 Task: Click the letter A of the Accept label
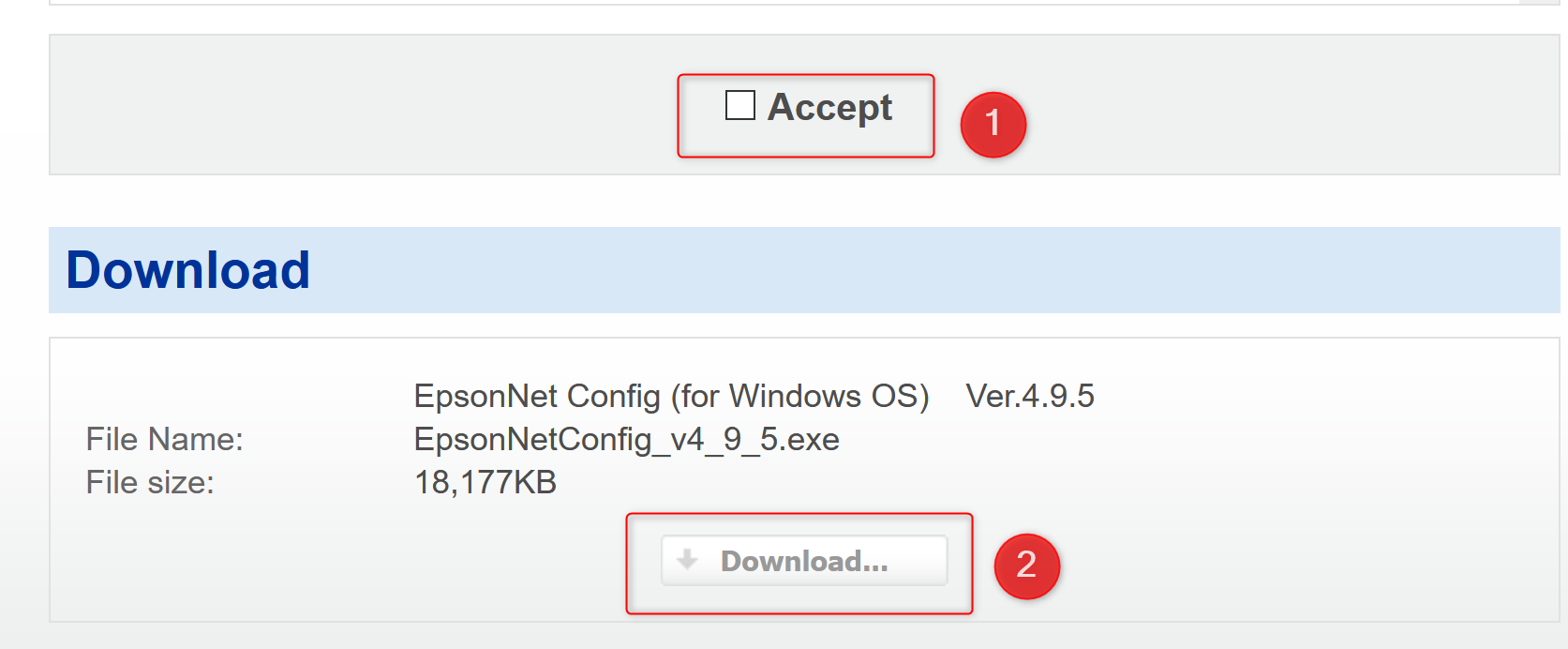pos(782,107)
